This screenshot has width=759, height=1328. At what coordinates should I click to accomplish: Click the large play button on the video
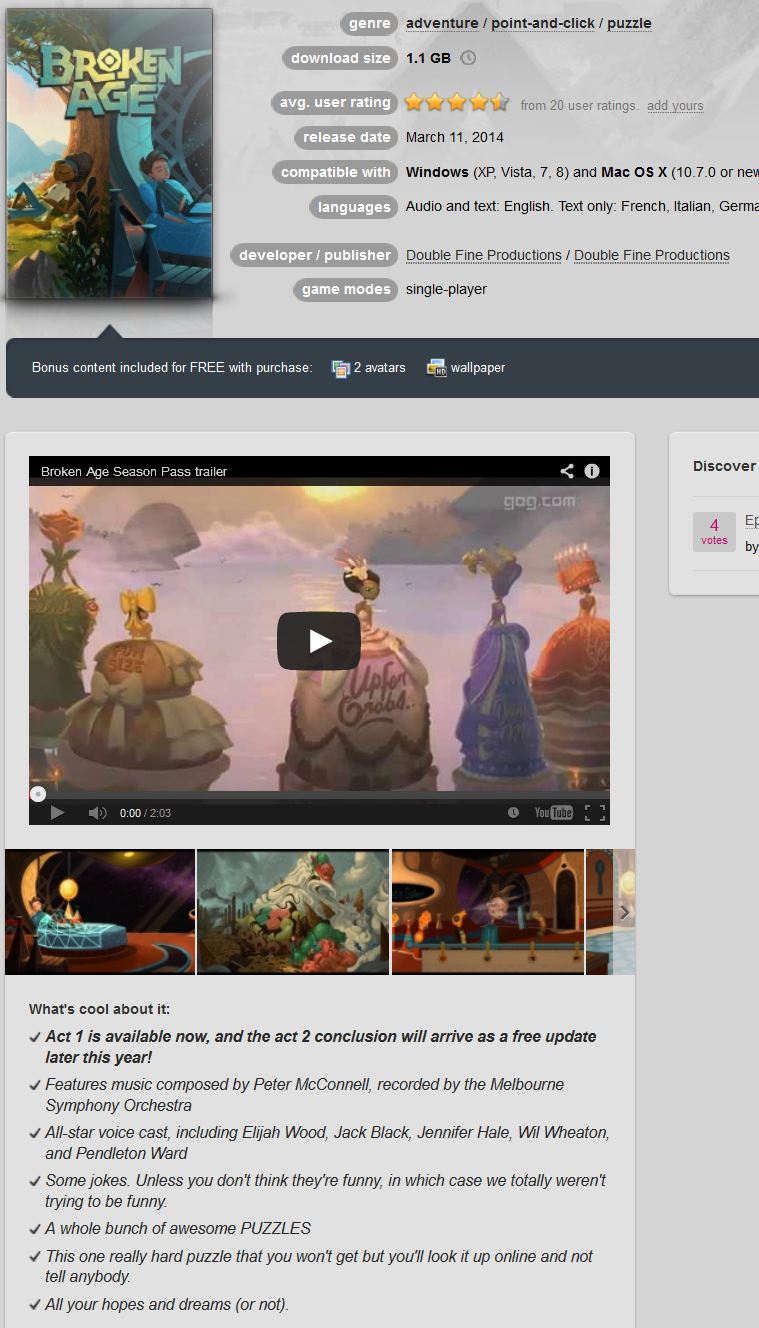(x=319, y=641)
